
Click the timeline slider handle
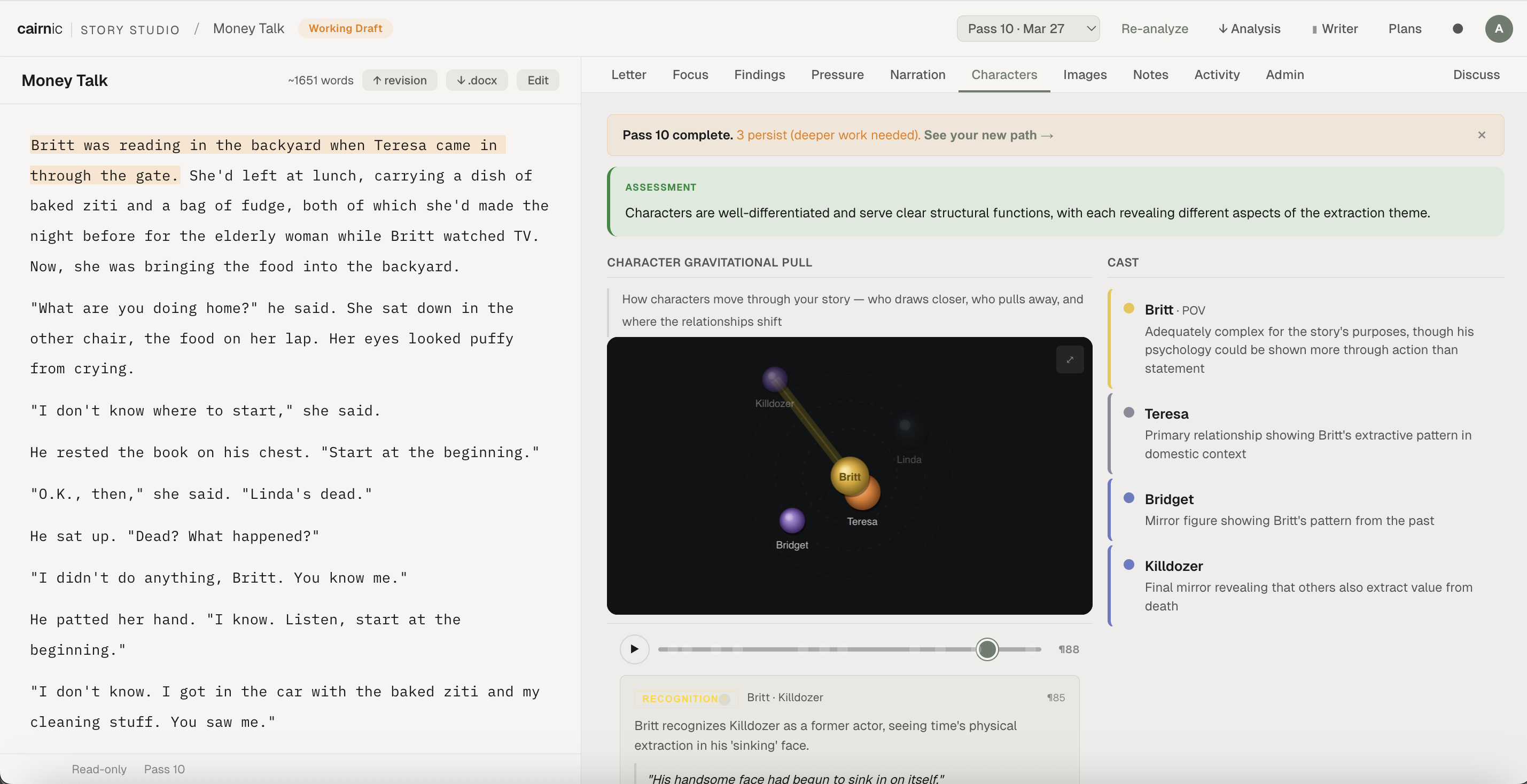point(986,649)
